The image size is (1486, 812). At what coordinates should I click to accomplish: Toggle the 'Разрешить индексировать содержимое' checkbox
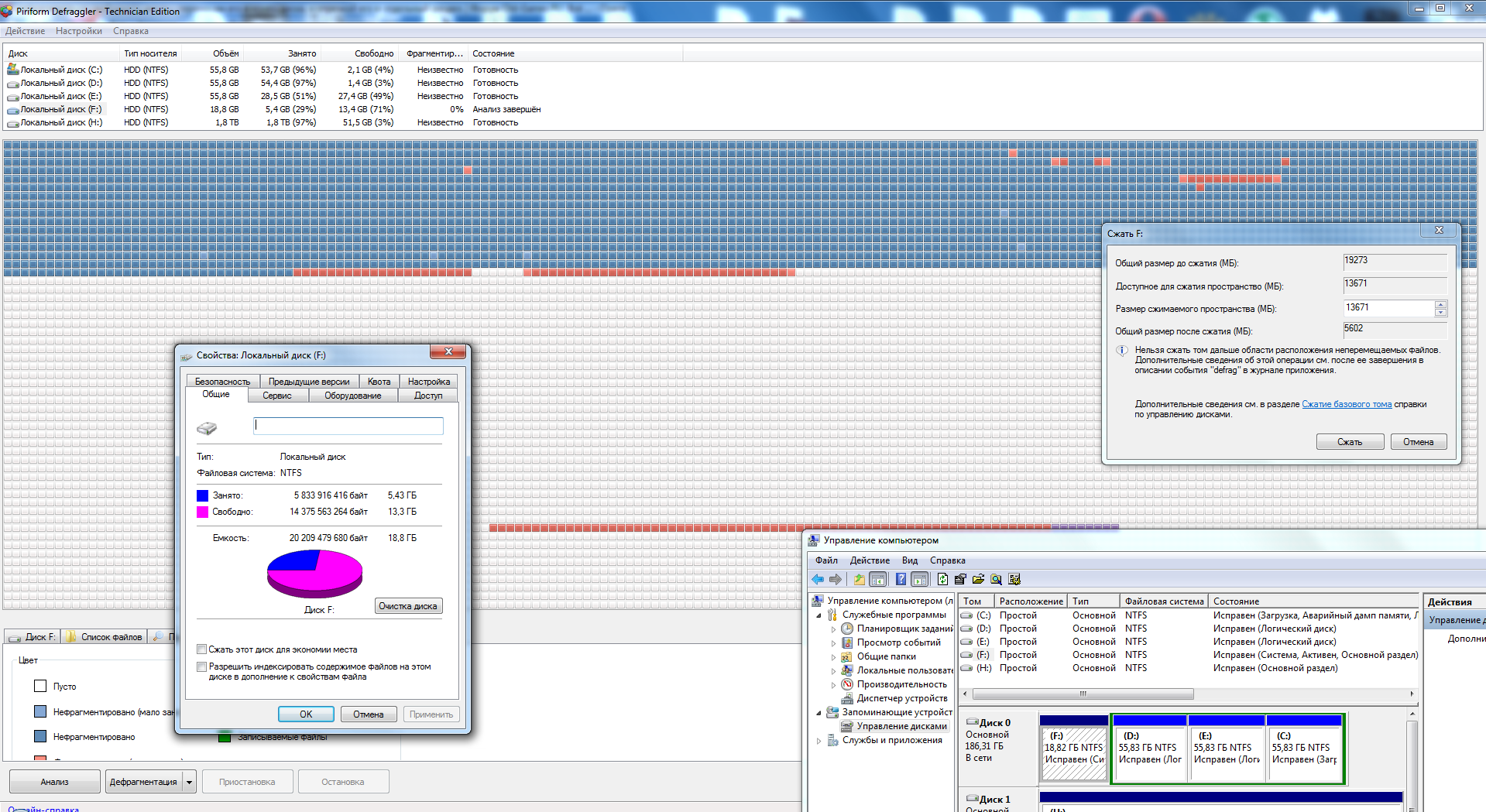click(x=202, y=666)
